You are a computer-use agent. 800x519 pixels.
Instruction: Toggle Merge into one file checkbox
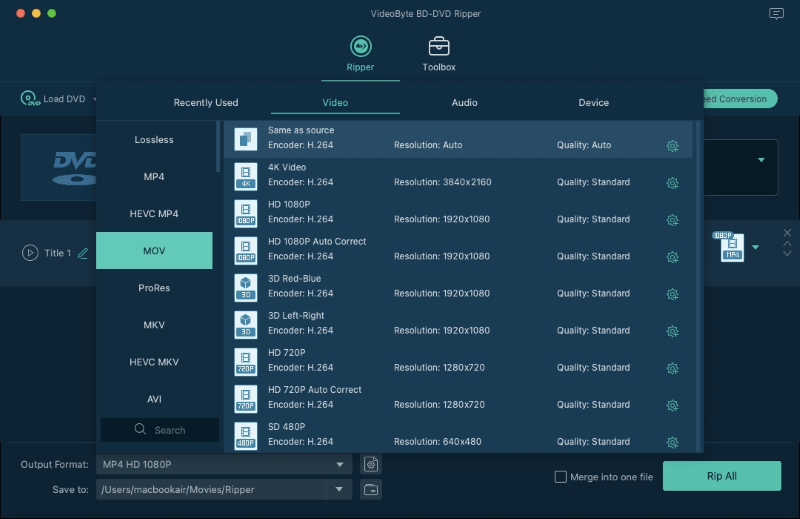tap(561, 477)
